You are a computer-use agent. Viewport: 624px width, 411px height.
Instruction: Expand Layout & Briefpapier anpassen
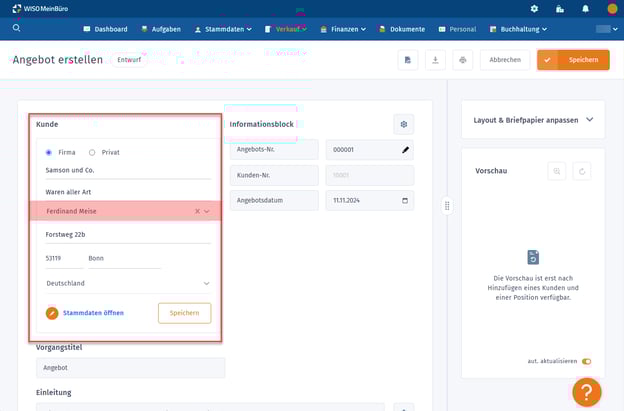(589, 120)
